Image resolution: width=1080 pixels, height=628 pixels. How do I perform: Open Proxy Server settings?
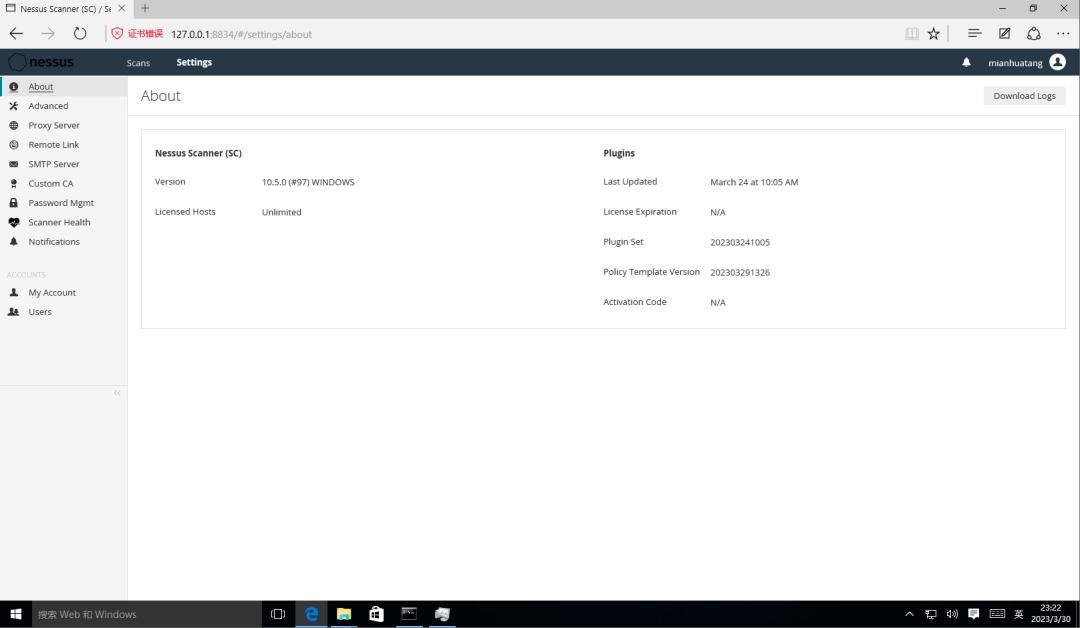click(54, 125)
